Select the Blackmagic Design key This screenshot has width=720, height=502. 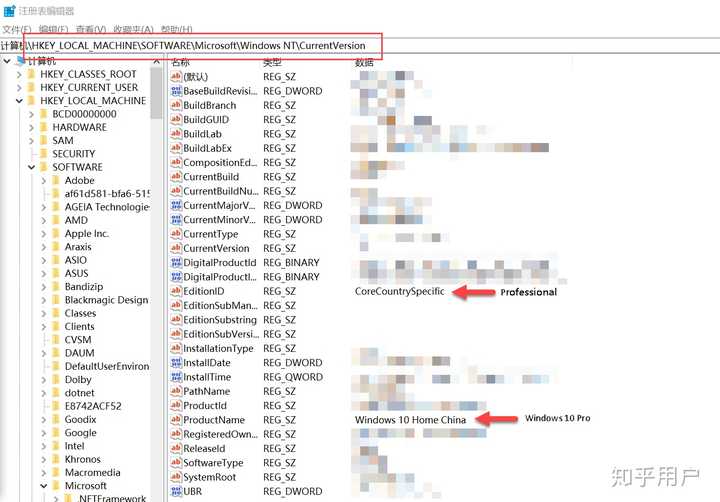pos(107,300)
